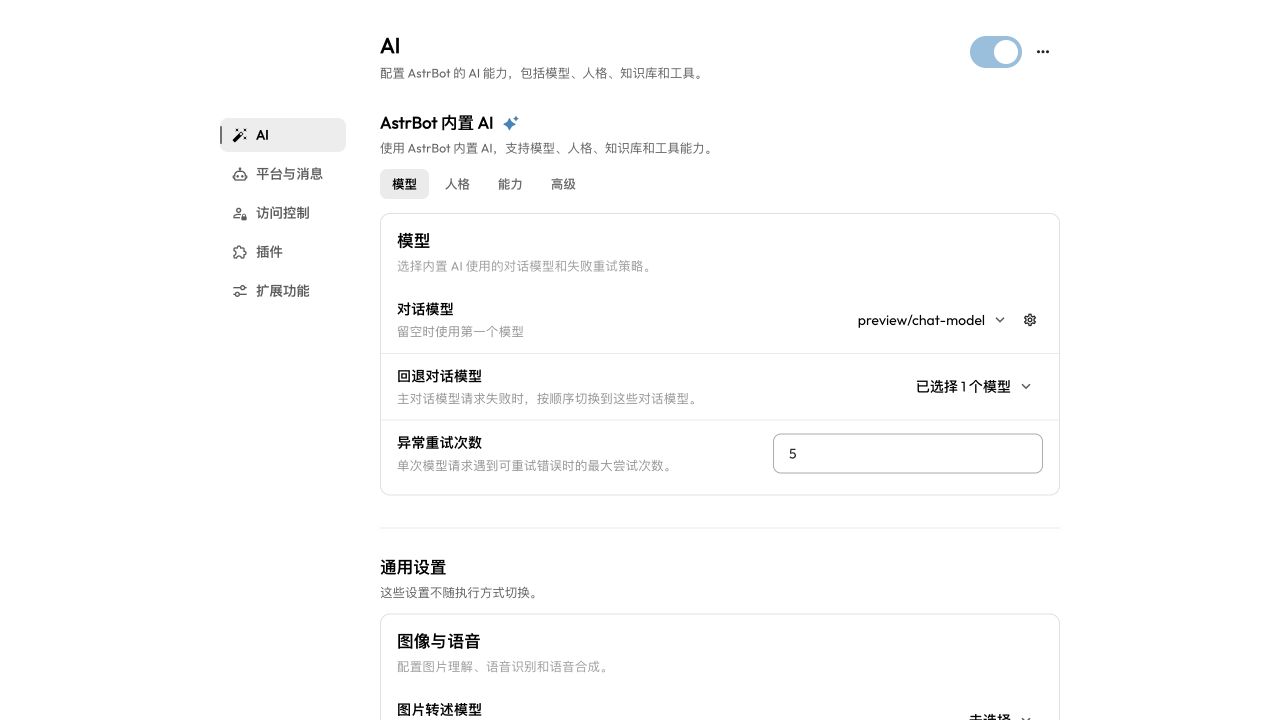Open 访问控制 in the sidebar
Viewport: 1280px width, 720px height.
(283, 213)
